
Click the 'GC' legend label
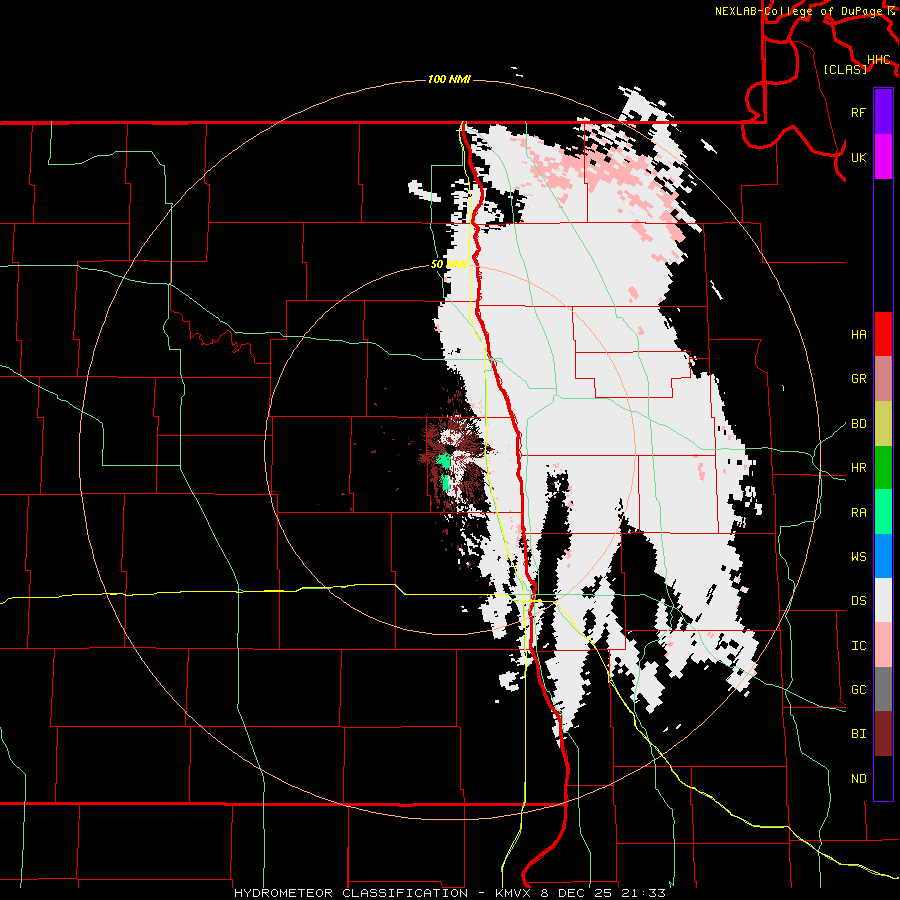[x=858, y=690]
